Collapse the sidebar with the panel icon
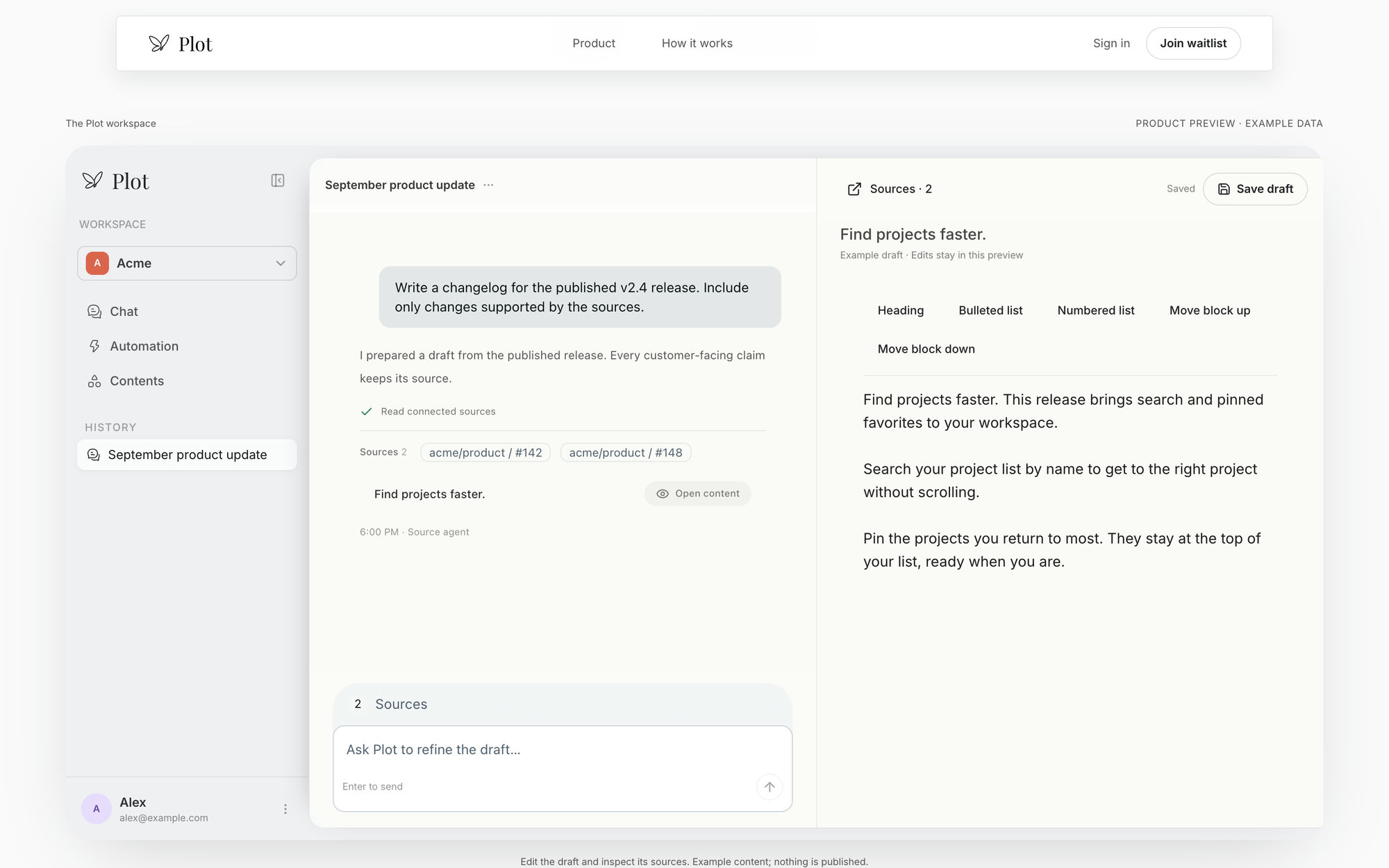Image resolution: width=1389 pixels, height=868 pixels. point(278,181)
